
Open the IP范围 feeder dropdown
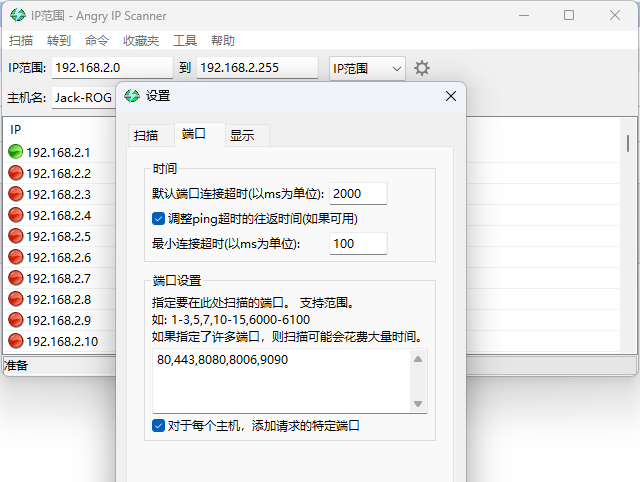point(367,68)
